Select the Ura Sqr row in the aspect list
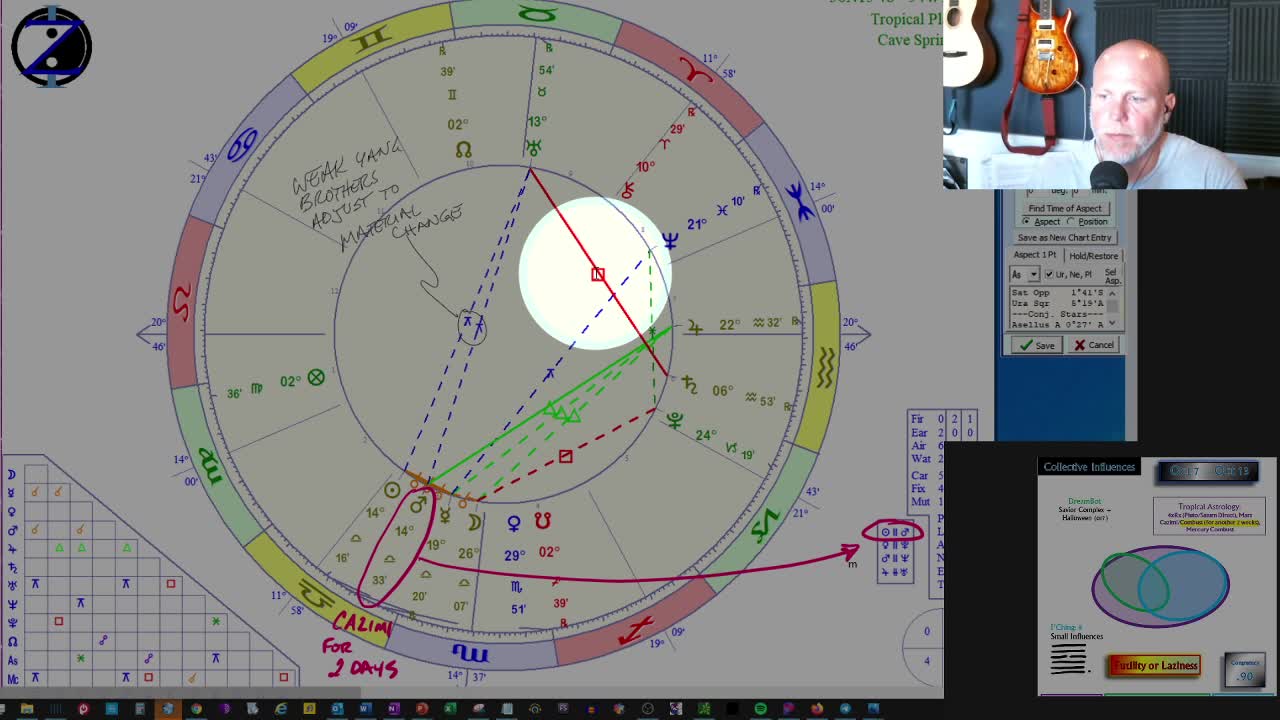Image resolution: width=1280 pixels, height=720 pixels. tap(1057, 303)
